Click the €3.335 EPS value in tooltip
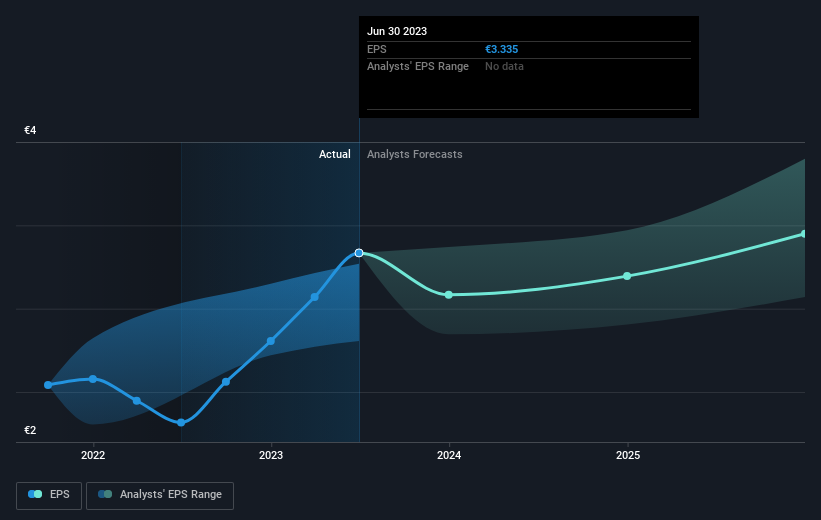821x520 pixels. coord(502,49)
